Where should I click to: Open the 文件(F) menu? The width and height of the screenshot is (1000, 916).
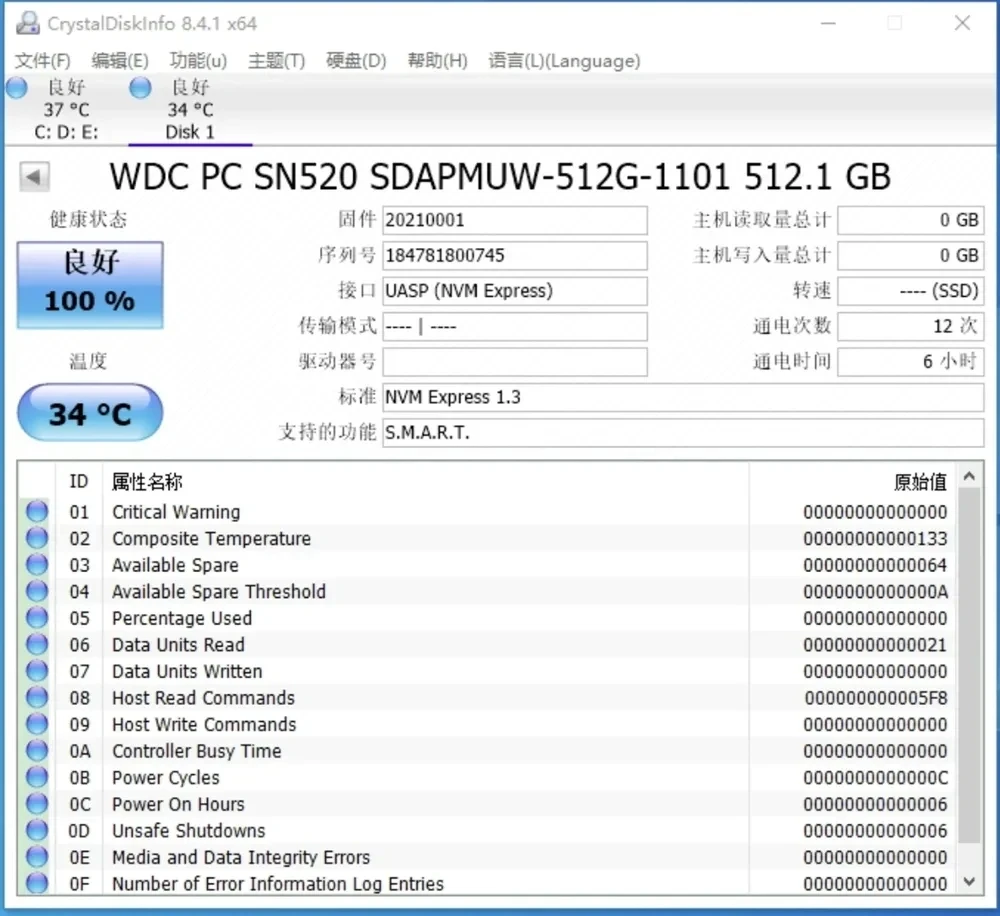coord(42,61)
